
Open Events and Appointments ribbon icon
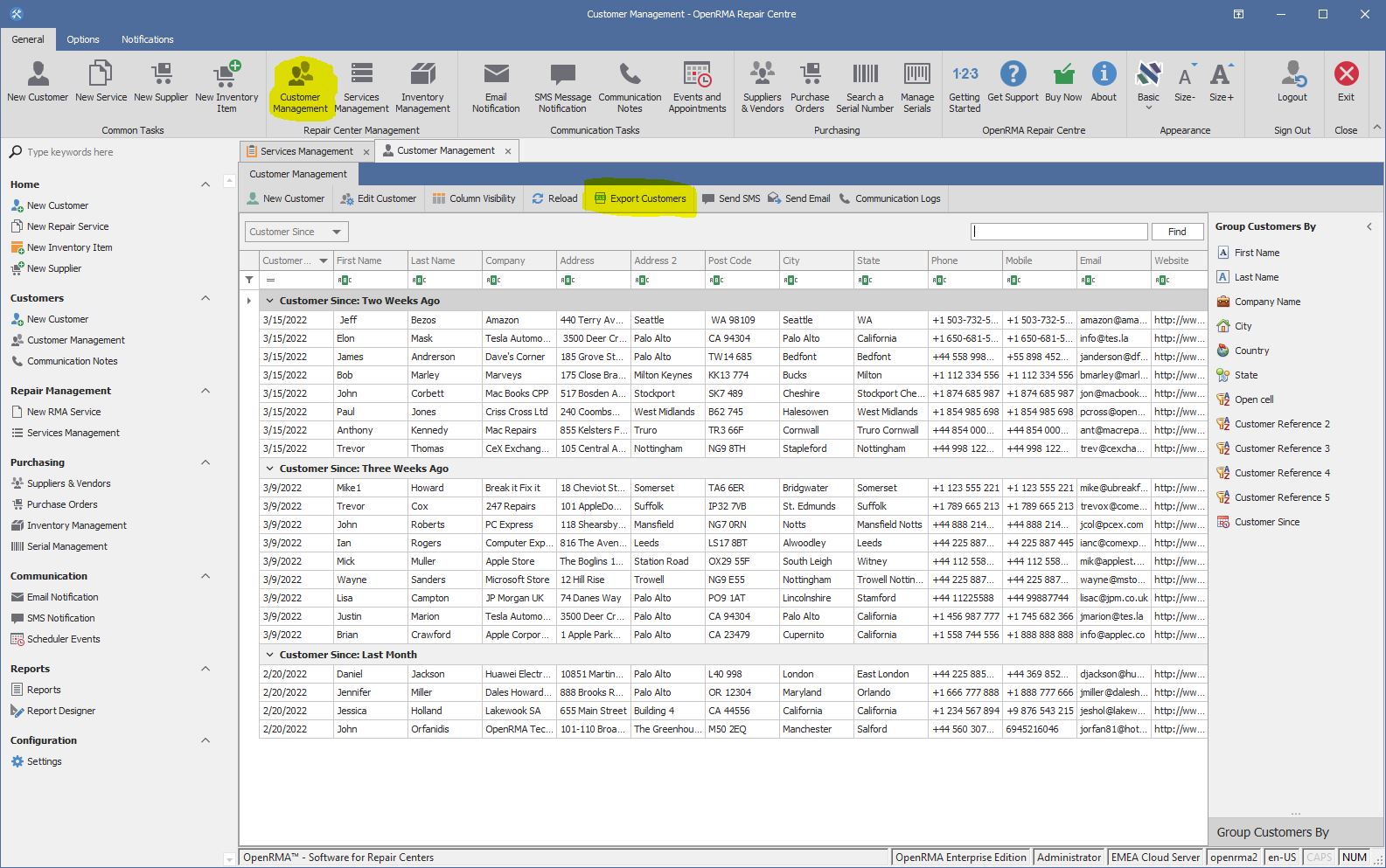tap(697, 87)
